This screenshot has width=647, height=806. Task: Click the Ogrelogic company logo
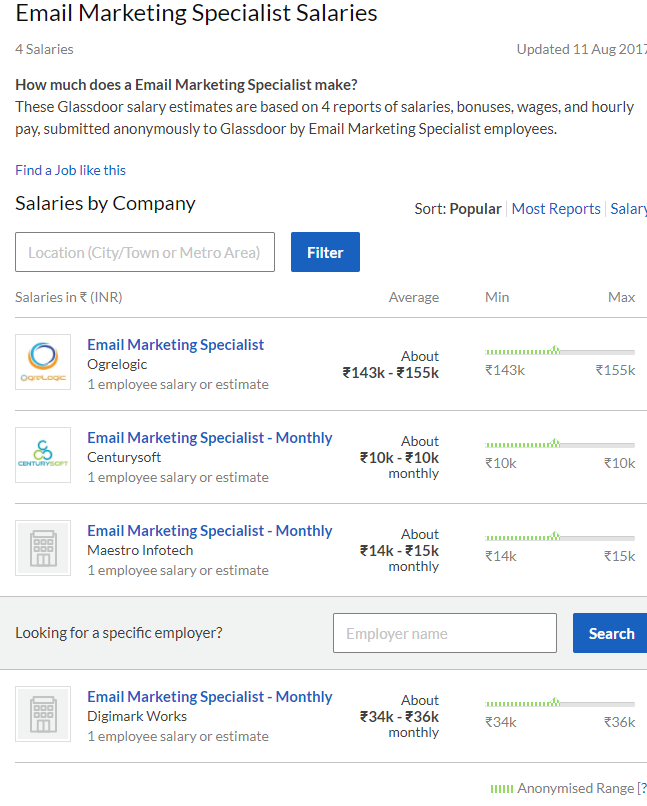(x=42, y=362)
